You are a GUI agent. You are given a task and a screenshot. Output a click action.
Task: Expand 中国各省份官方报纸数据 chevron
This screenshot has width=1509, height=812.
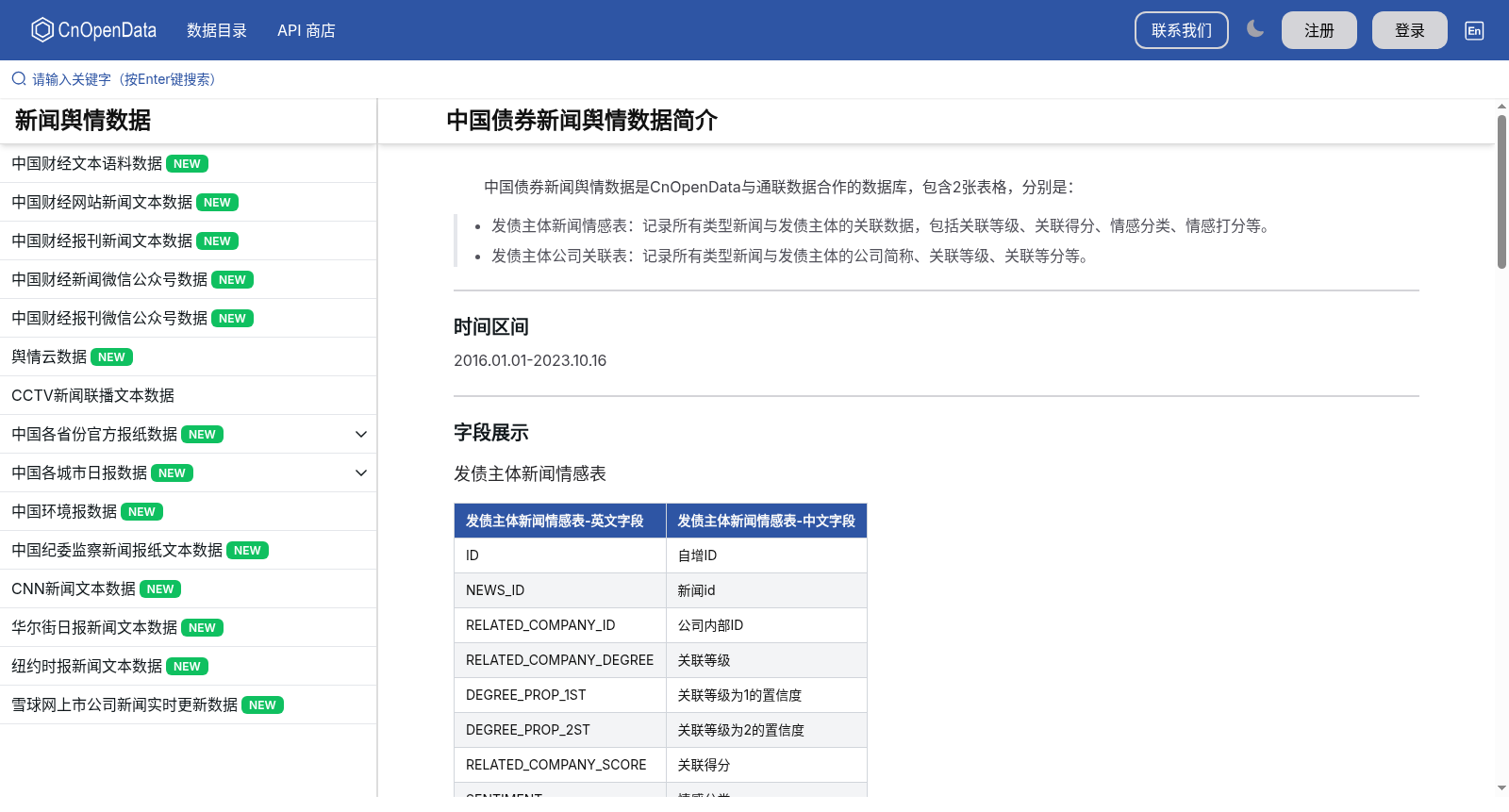point(360,434)
